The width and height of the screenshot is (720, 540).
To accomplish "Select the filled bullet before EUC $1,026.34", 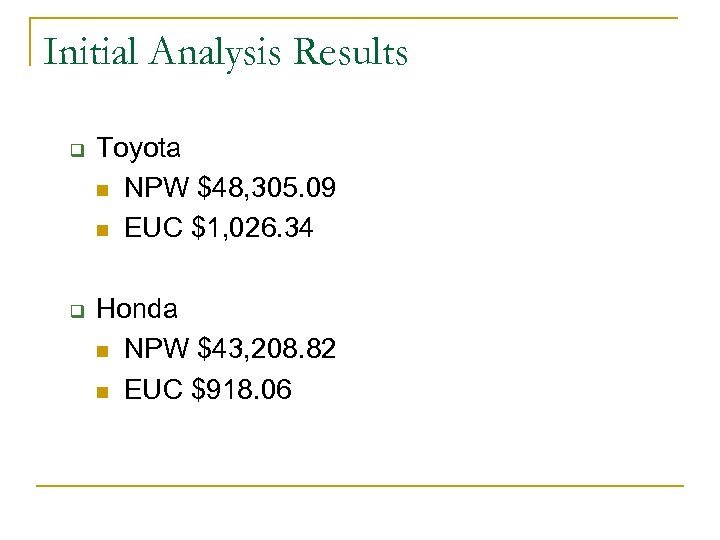I will pos(103,231).
